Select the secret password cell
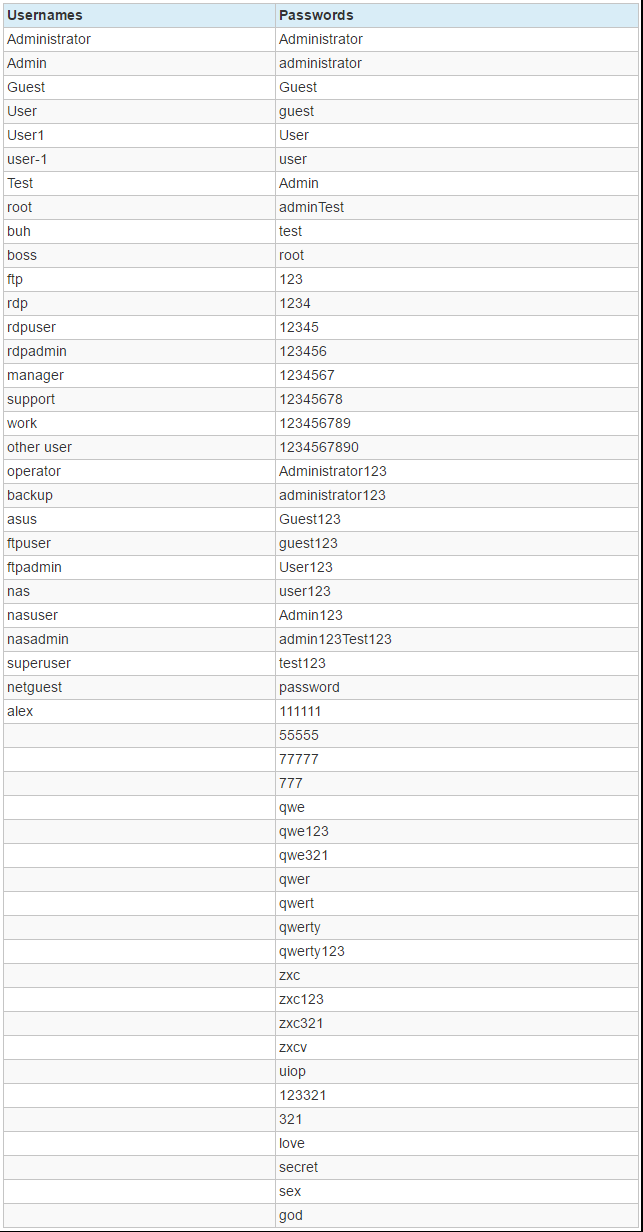 click(x=299, y=1167)
